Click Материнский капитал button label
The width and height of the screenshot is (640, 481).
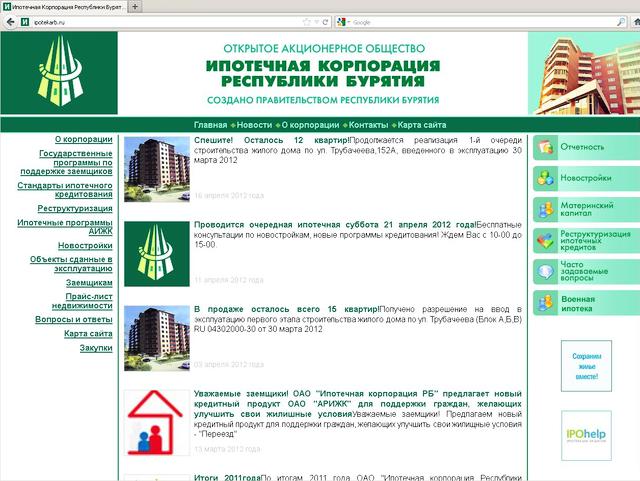587,209
